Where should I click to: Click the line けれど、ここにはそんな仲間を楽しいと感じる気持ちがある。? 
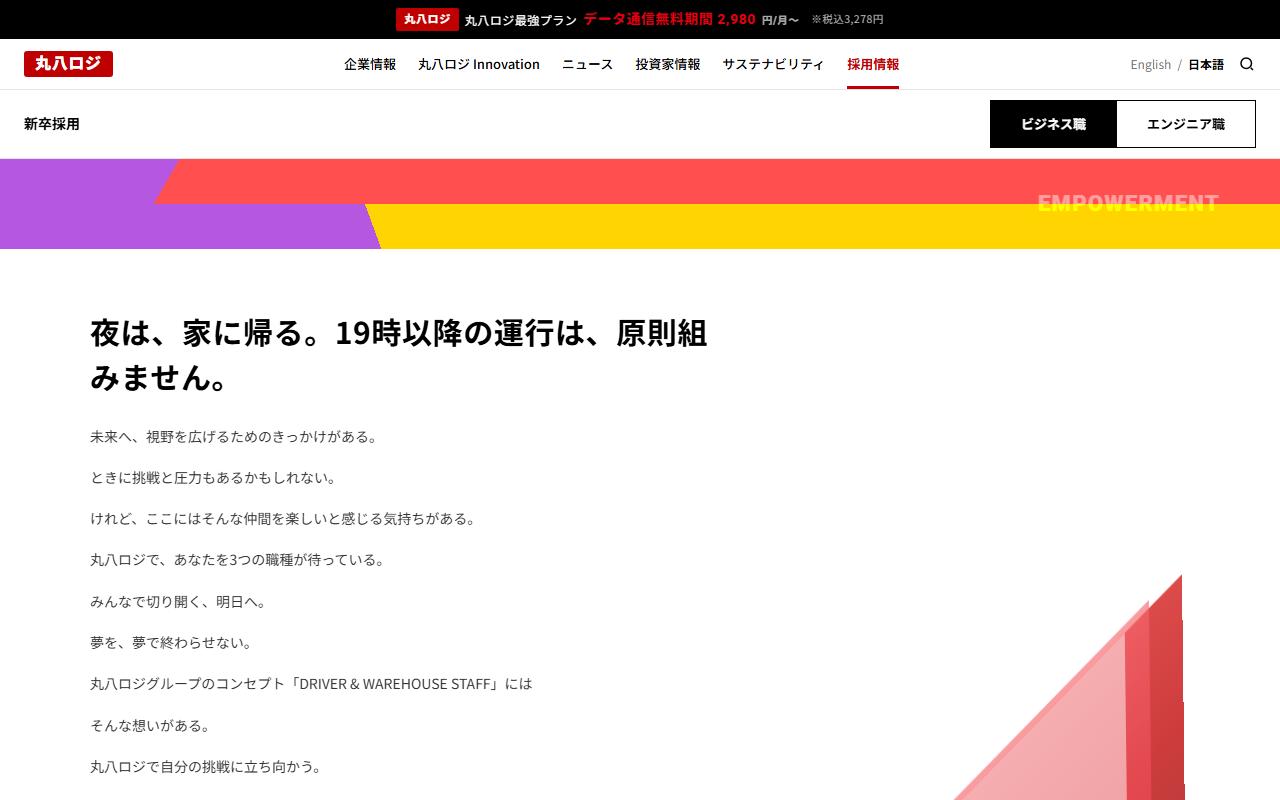pos(284,519)
